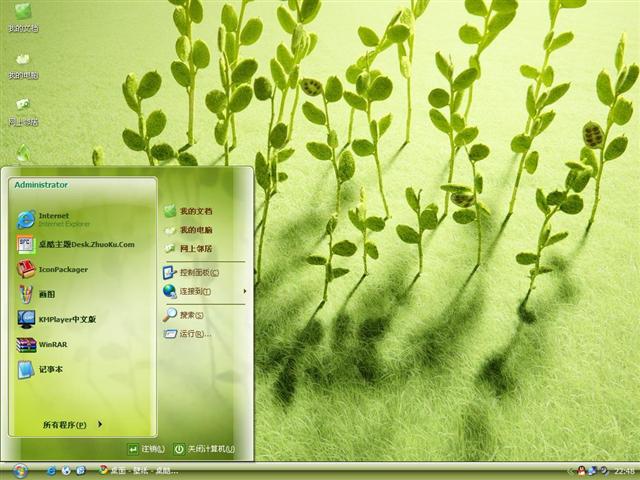Select the leaf desktop icon above the Start menu

point(23,154)
